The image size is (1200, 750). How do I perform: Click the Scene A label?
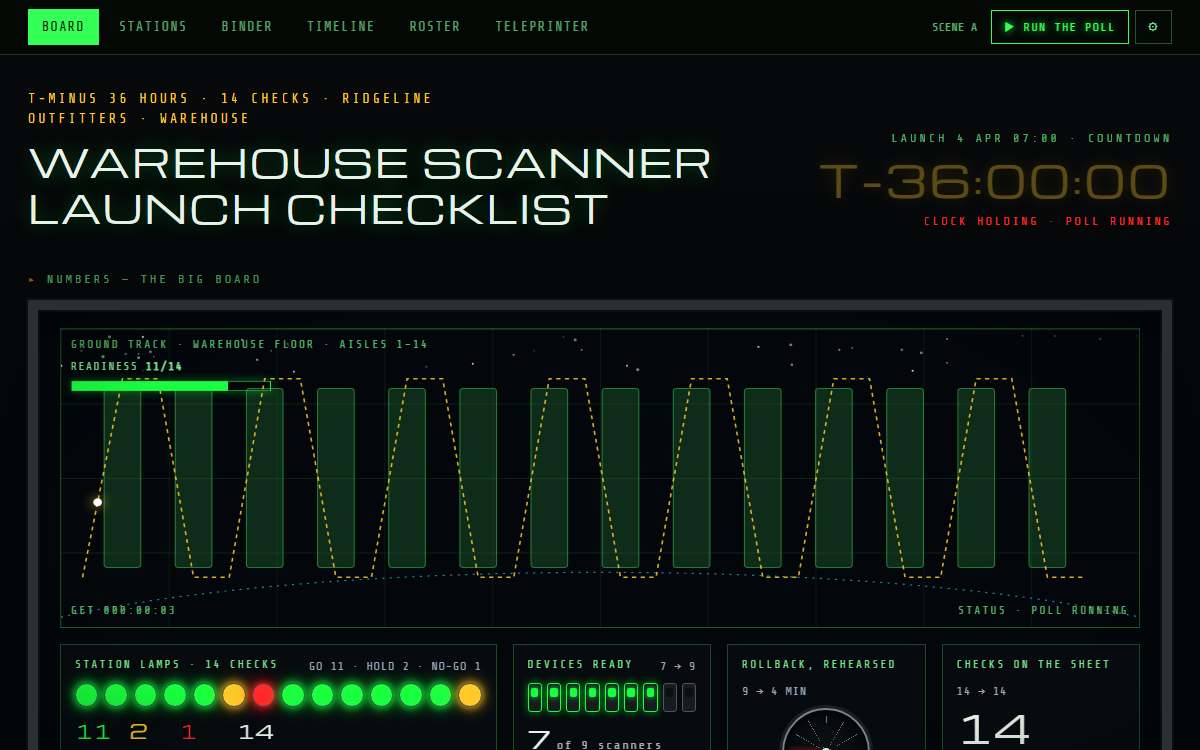click(x=955, y=28)
